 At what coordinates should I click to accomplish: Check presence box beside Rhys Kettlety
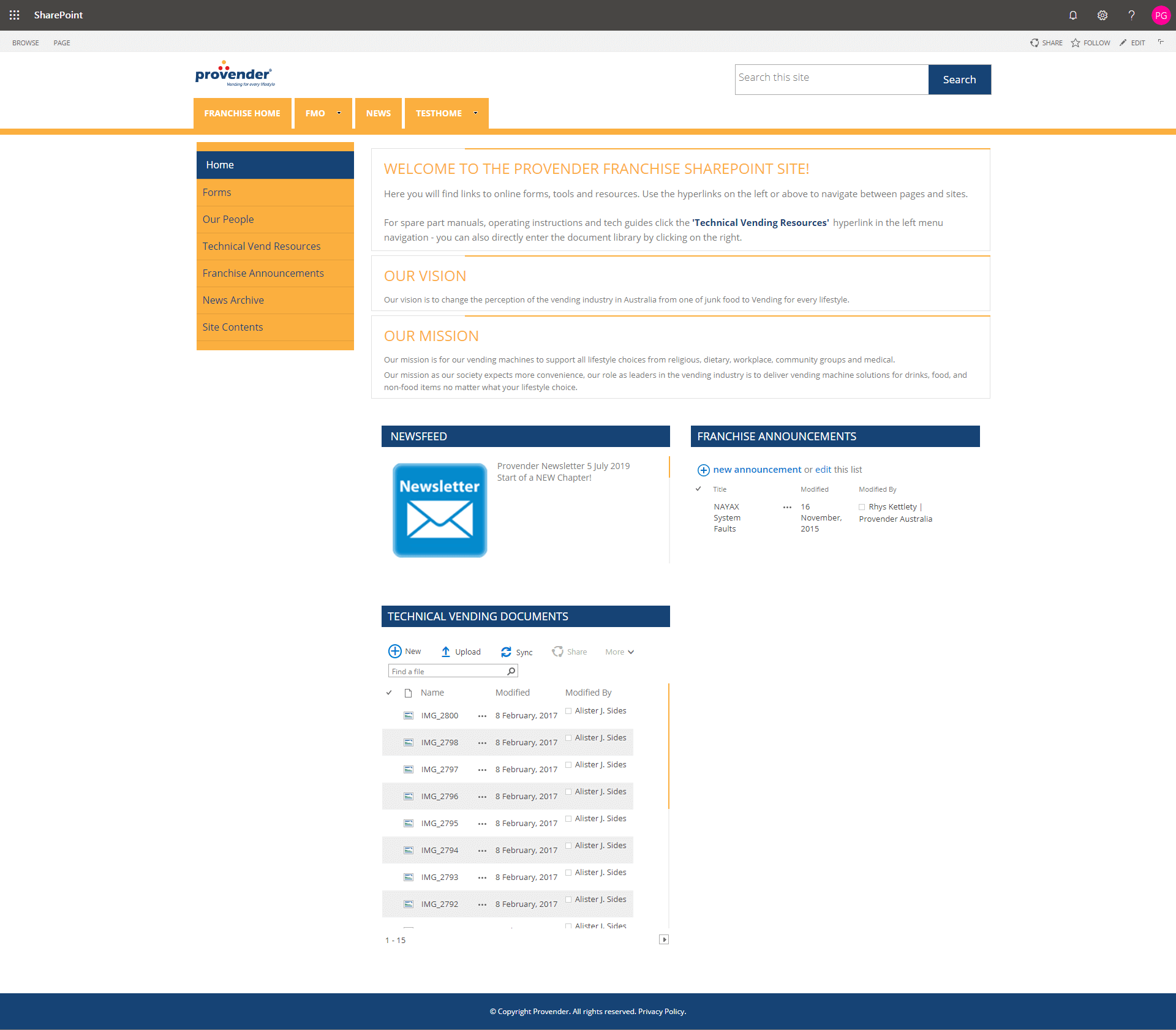pyautogui.click(x=862, y=507)
